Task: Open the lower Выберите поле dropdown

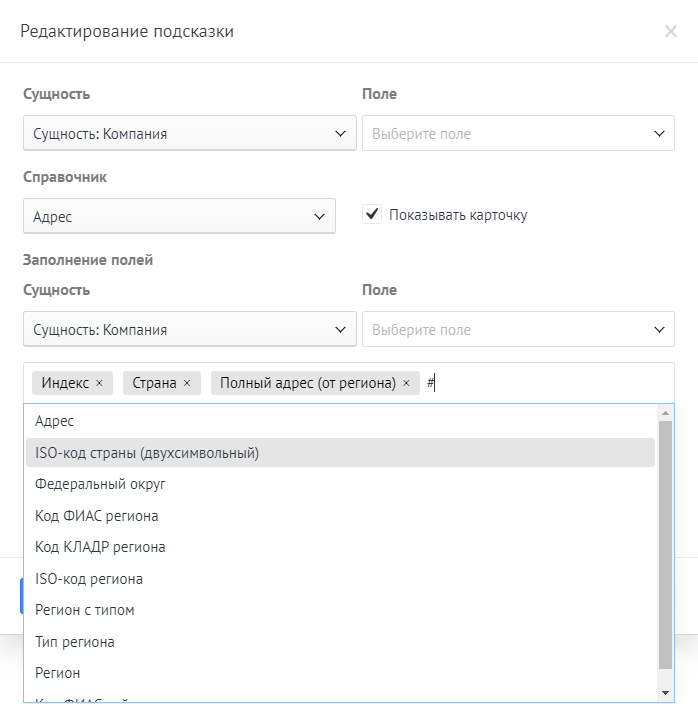Action: [x=517, y=329]
